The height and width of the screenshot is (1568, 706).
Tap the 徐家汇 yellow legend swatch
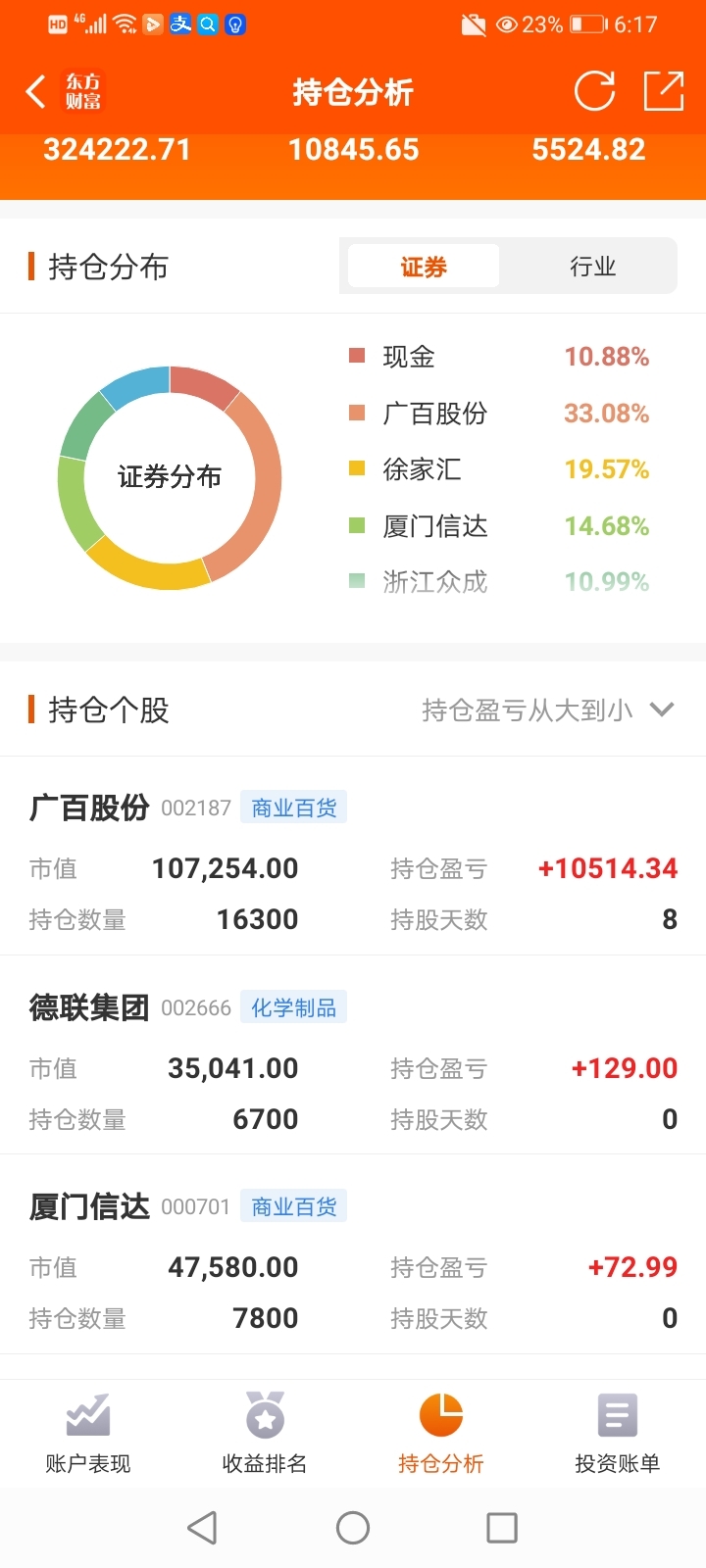tap(357, 468)
